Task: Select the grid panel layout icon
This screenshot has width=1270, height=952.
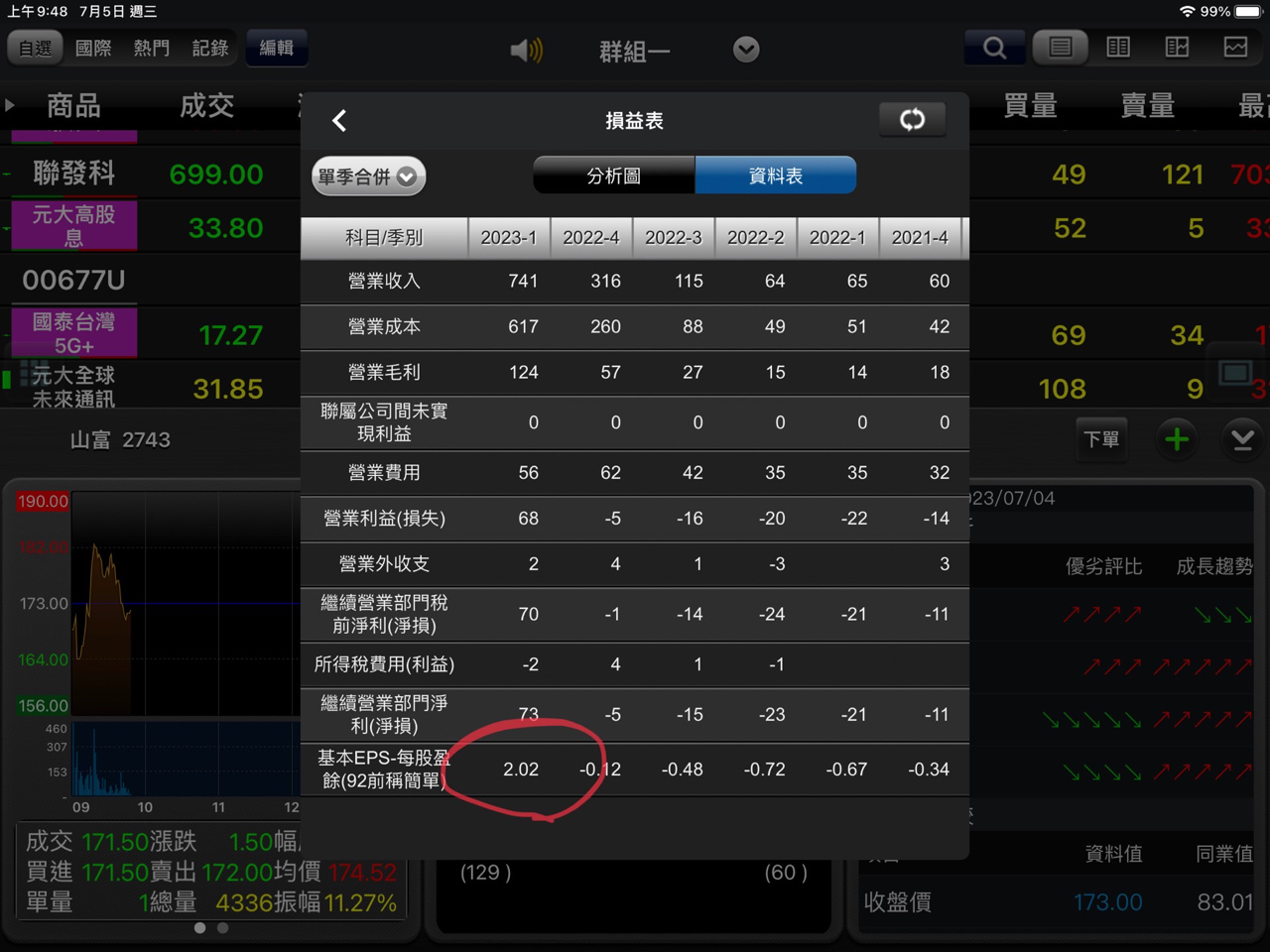Action: pos(1177,48)
